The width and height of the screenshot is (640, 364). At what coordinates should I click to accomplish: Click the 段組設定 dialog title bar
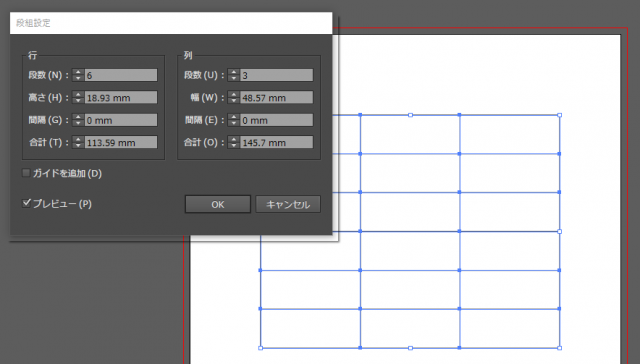[x=171, y=23]
